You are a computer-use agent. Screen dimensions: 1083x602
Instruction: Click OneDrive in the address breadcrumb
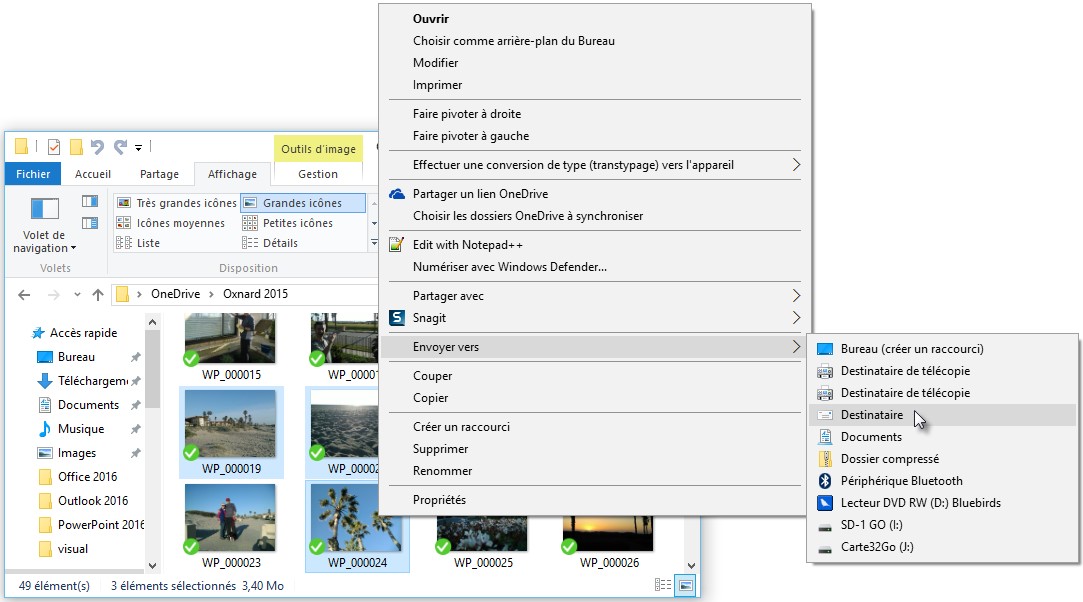tap(175, 294)
